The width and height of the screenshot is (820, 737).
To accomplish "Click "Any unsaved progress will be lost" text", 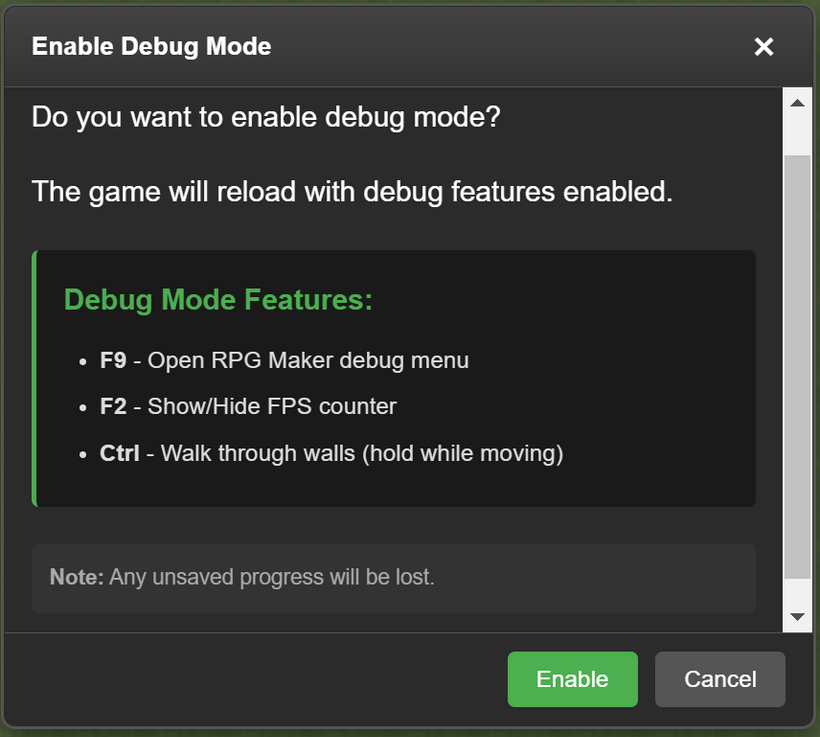I will click(x=272, y=577).
